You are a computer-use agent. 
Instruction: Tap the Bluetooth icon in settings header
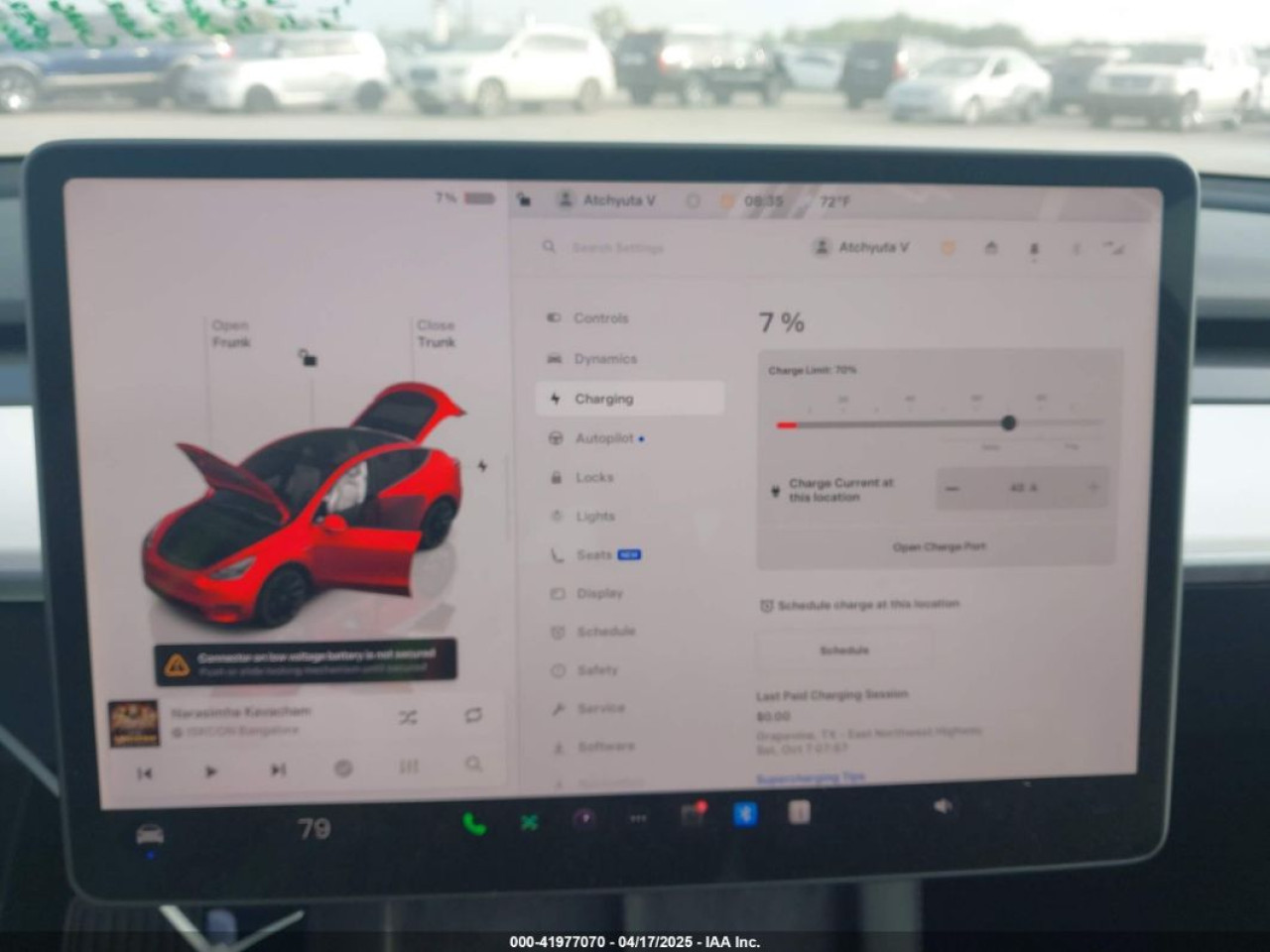(x=1077, y=249)
